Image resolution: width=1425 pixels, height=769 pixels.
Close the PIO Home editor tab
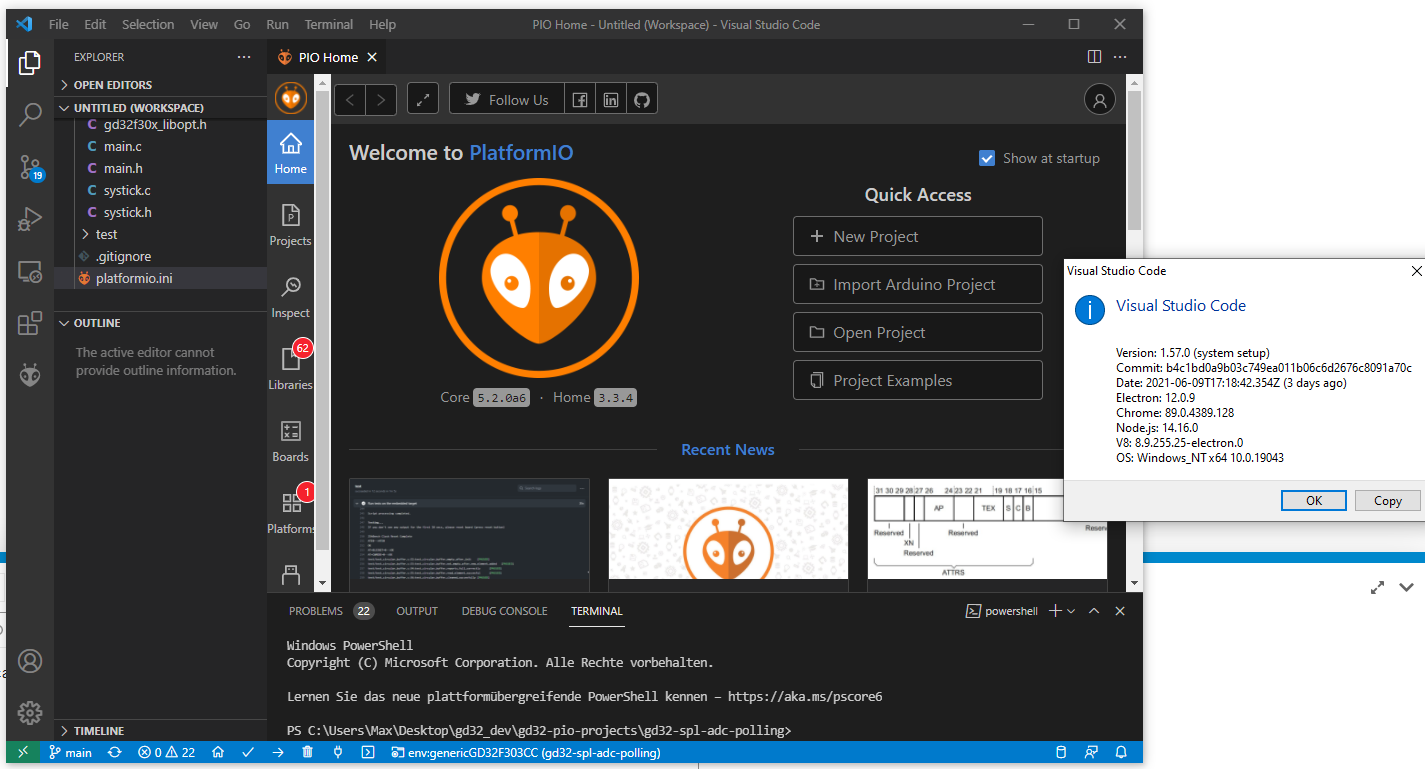[x=372, y=57]
